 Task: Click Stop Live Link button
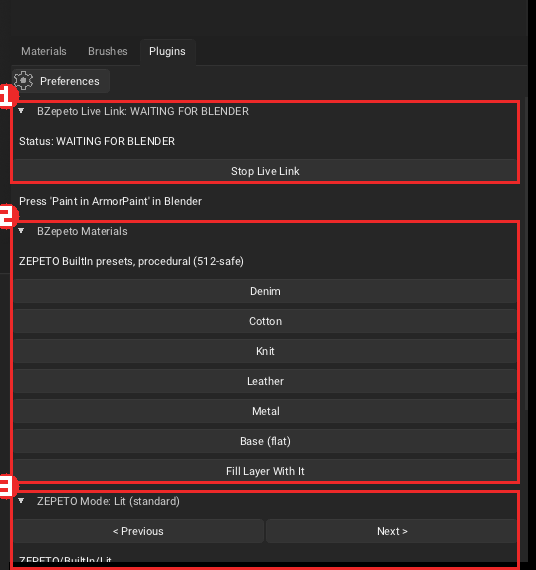tap(265, 171)
